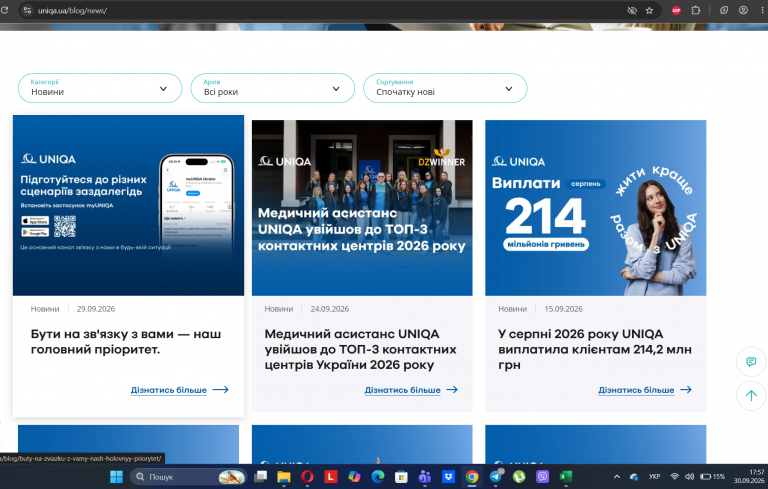Click Новини tag beside 15.09.2026
The image size is (768, 489).
512,309
